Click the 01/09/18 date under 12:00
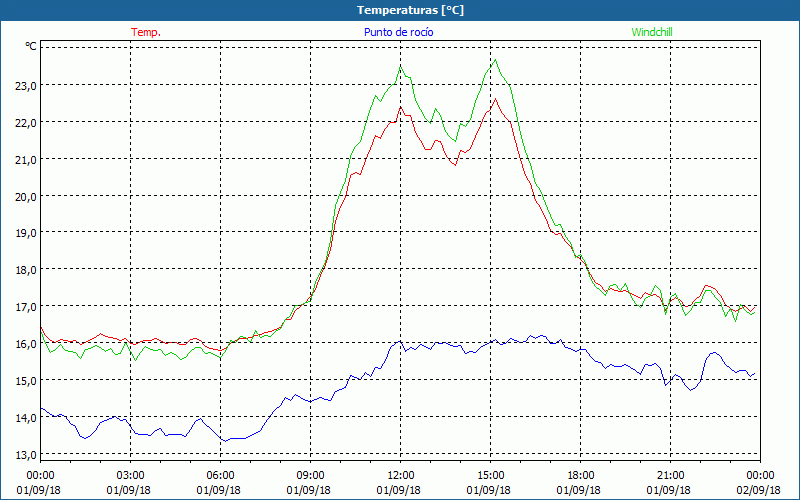Screen dimensions: 800x500 click(398, 490)
